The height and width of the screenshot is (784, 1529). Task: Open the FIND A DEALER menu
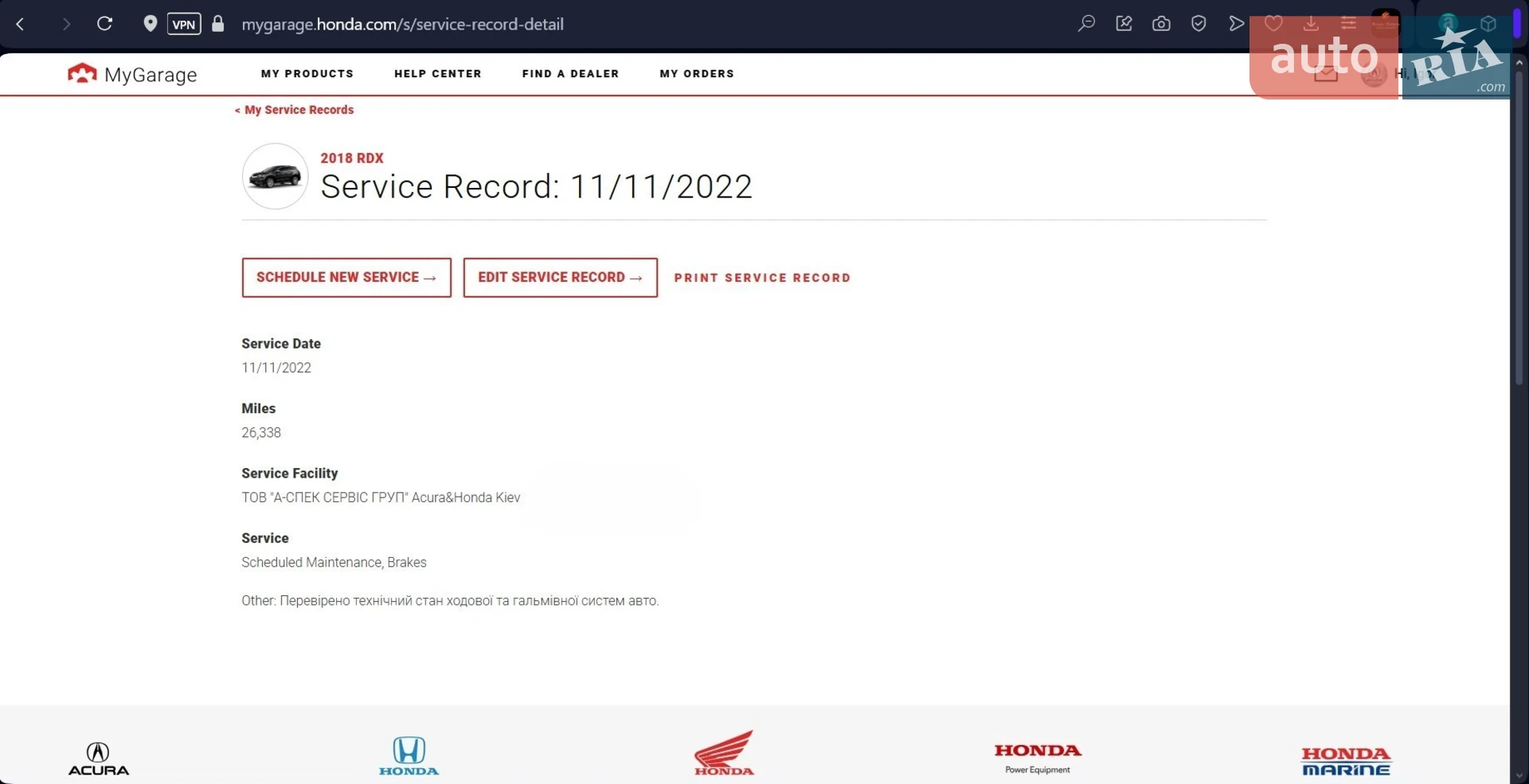coord(570,73)
